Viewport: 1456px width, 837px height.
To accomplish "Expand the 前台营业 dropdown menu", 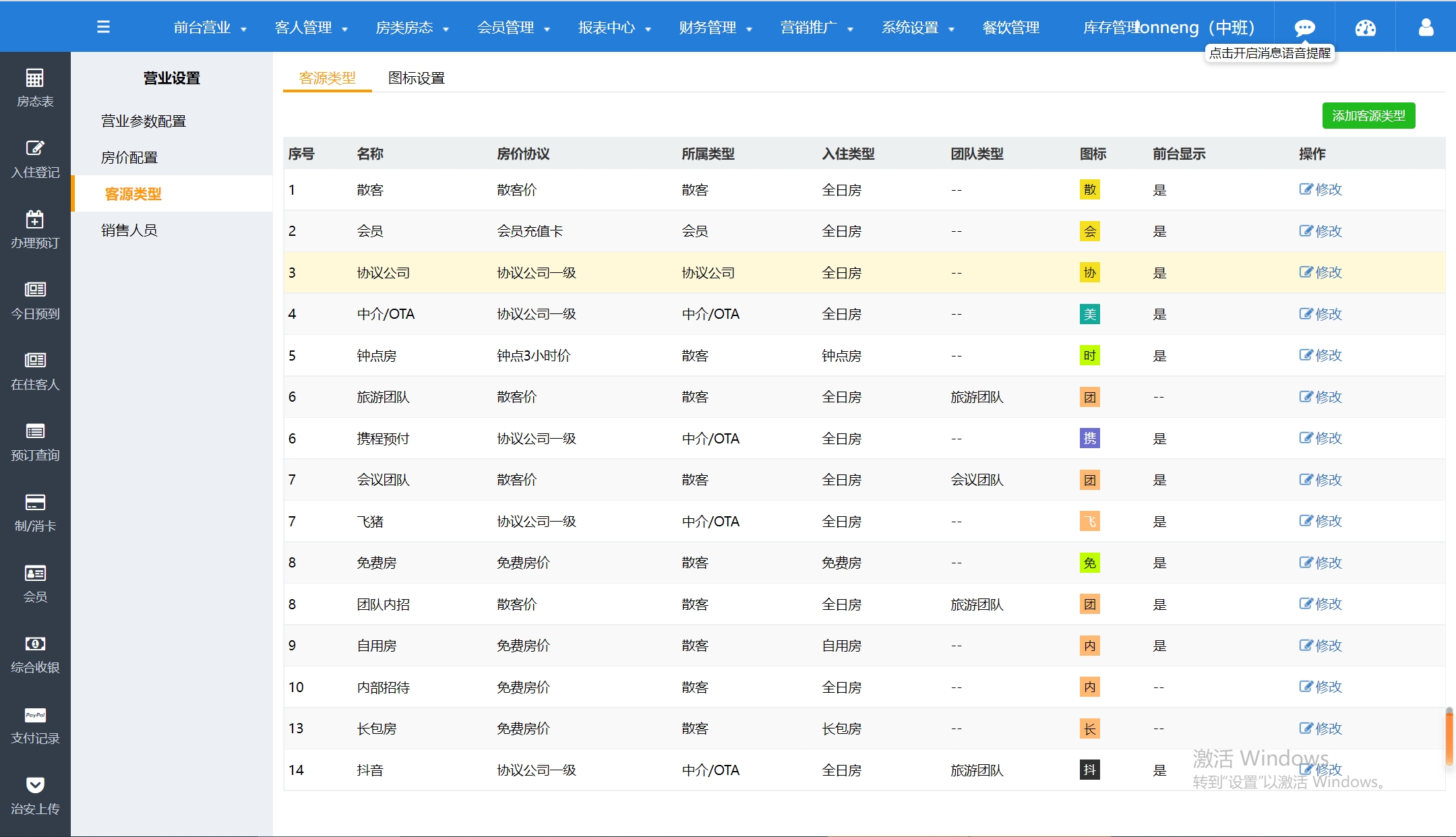I will [210, 28].
